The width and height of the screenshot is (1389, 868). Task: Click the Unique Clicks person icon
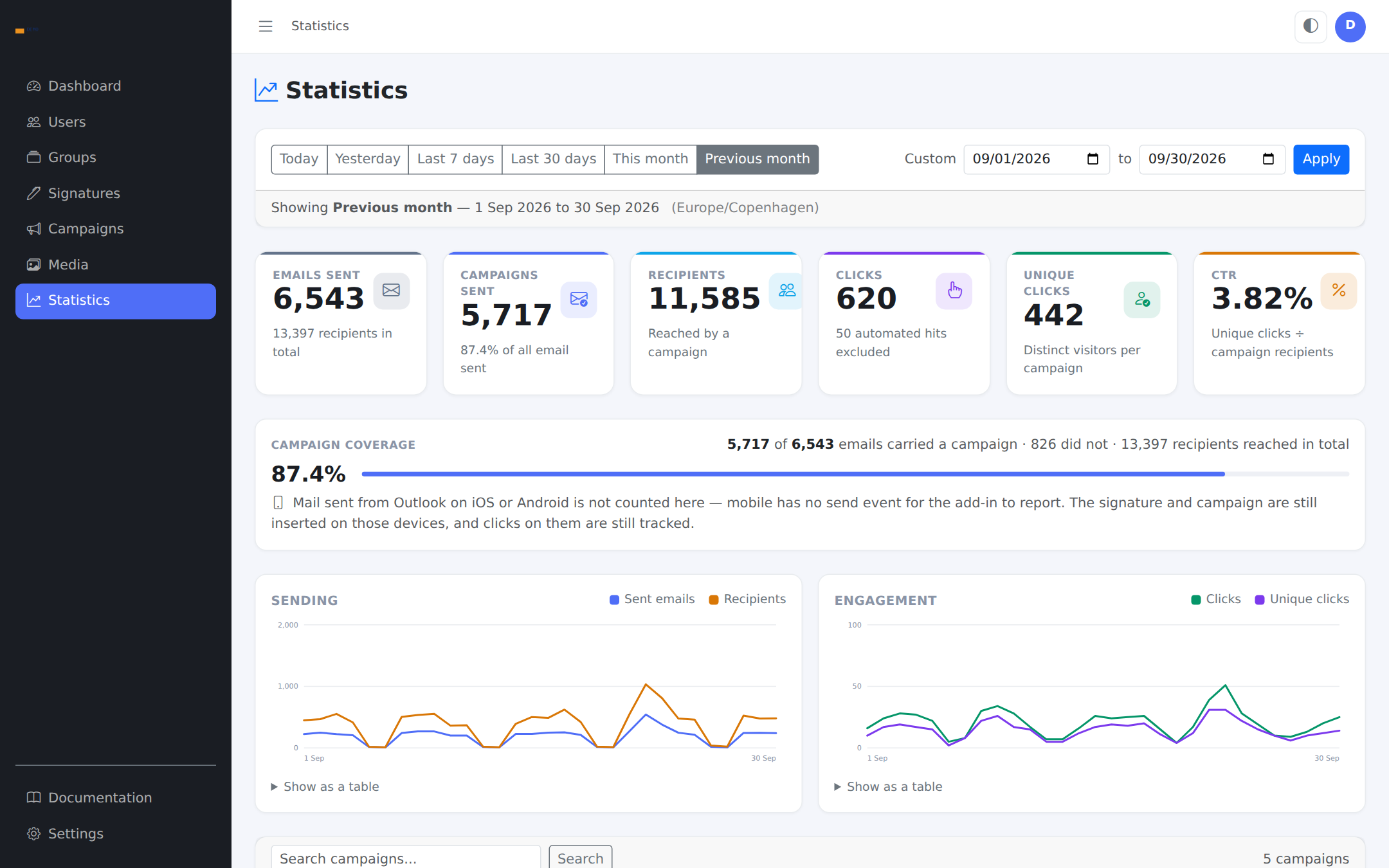(x=1142, y=300)
